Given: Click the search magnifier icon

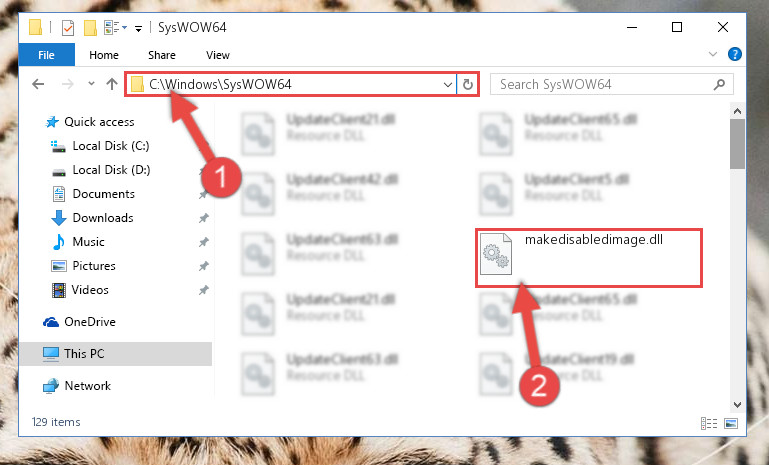Looking at the screenshot, I should point(719,84).
